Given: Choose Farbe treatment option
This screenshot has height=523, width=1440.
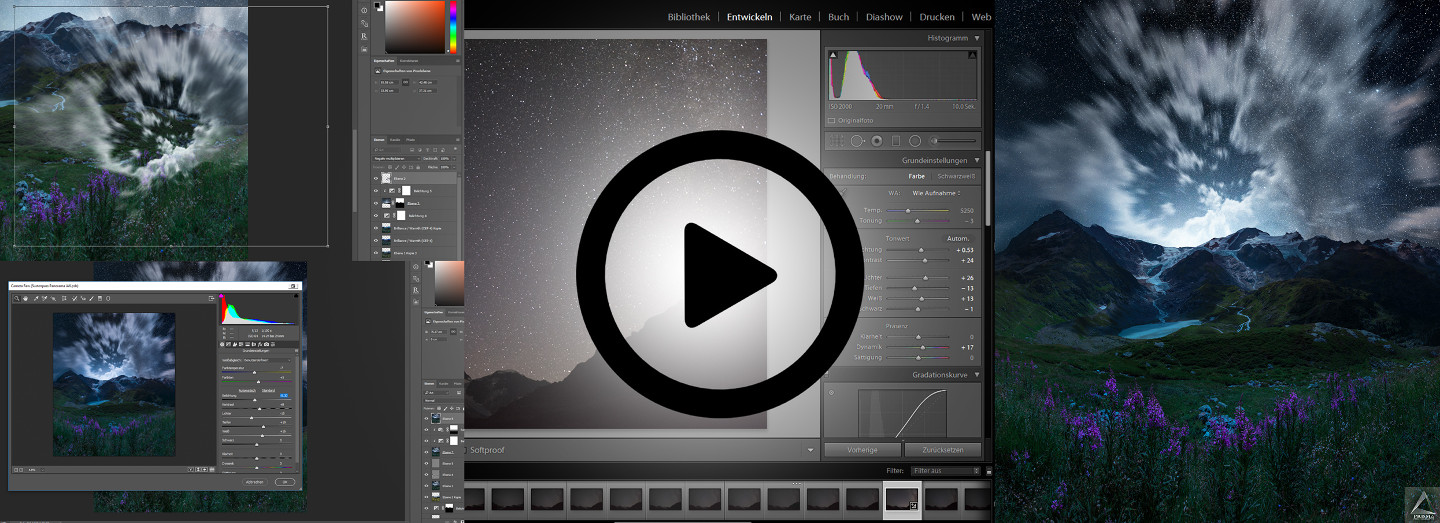Looking at the screenshot, I should [916, 176].
